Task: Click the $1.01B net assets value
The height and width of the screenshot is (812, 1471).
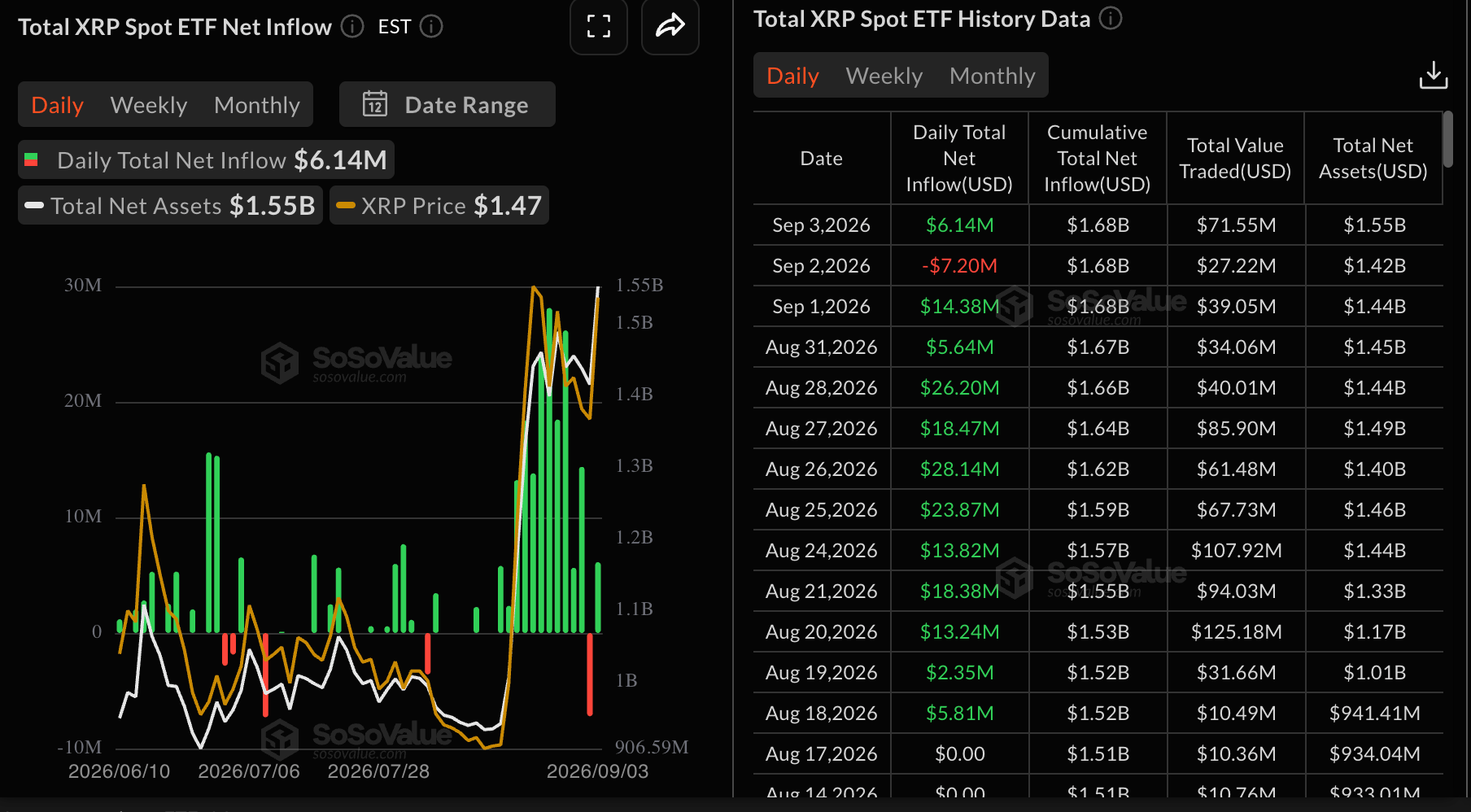Action: (x=1375, y=673)
